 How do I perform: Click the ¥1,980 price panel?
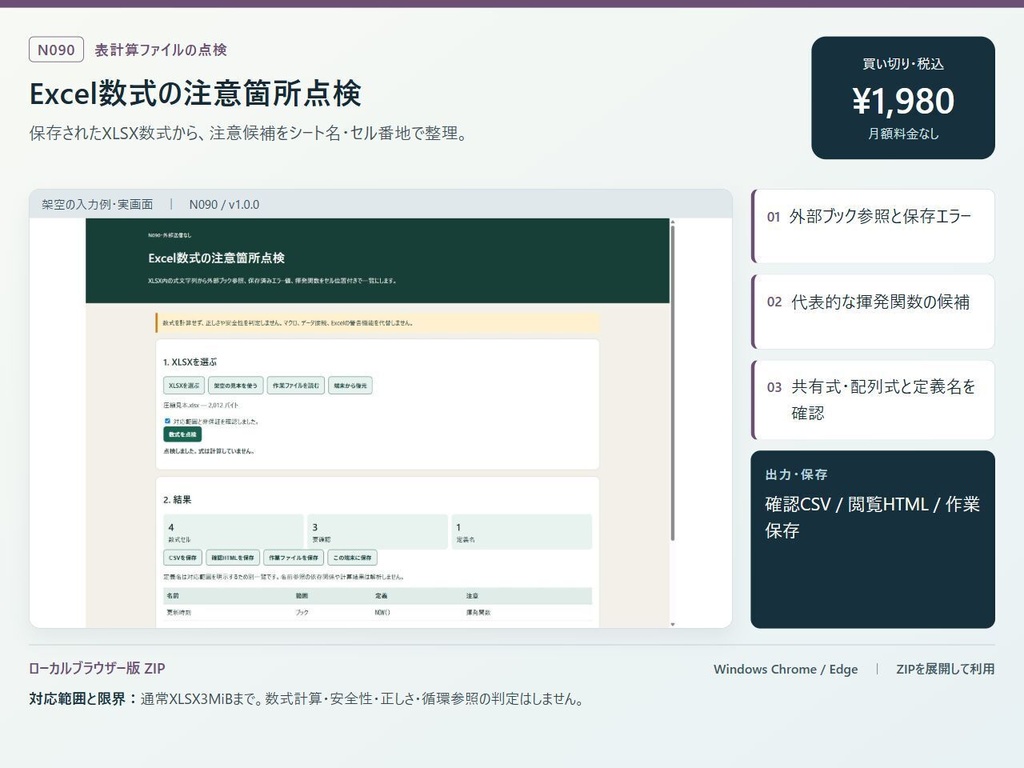(903, 97)
